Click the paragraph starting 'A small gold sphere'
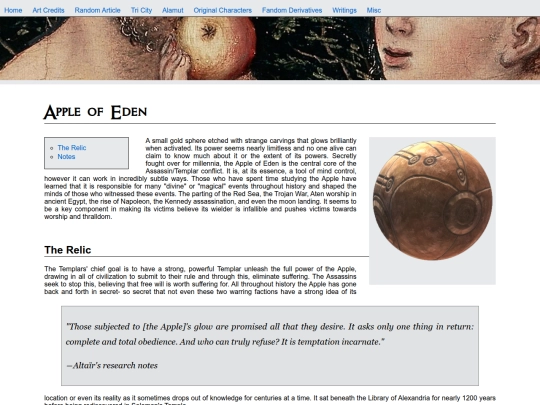The height and width of the screenshot is (405, 540). pyautogui.click(x=200, y=178)
